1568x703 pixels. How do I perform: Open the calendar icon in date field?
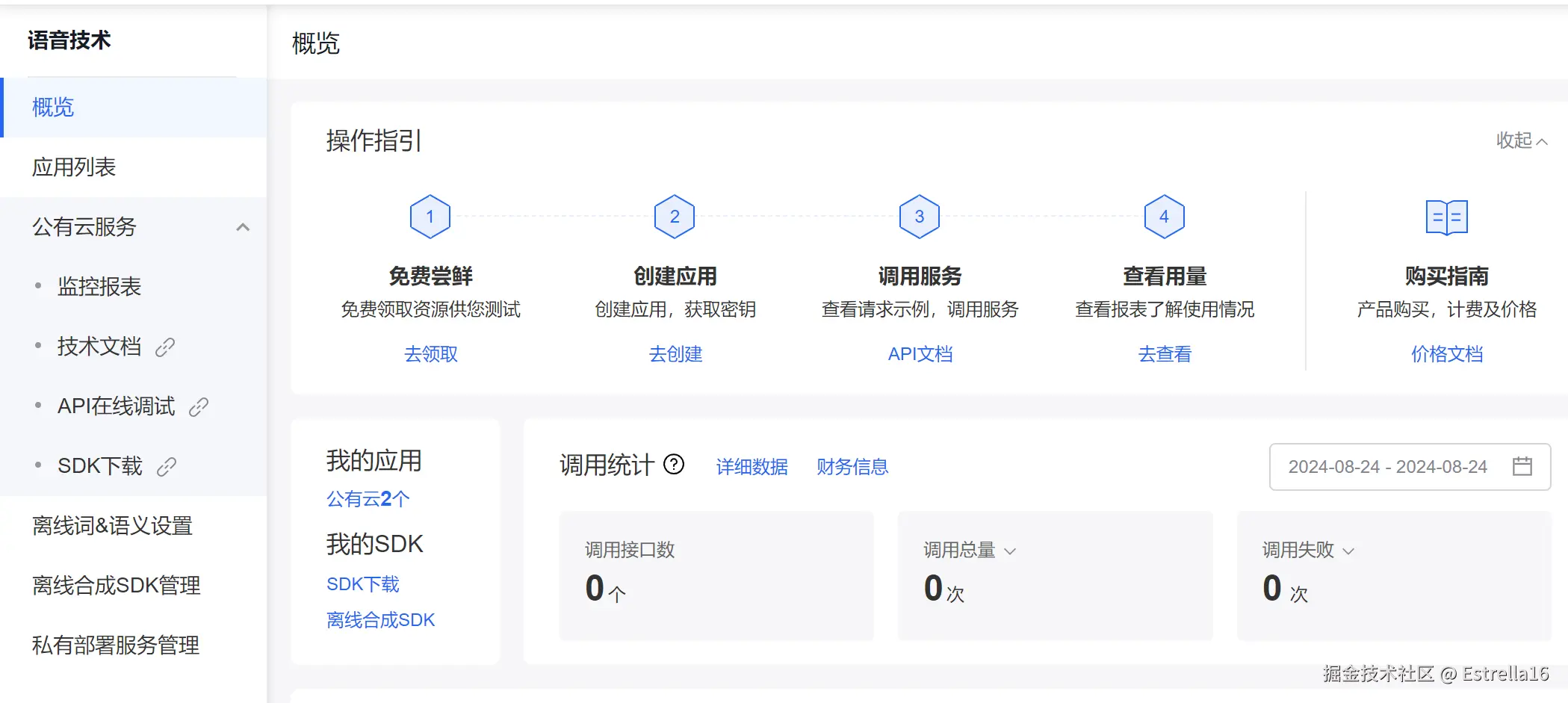1522,466
